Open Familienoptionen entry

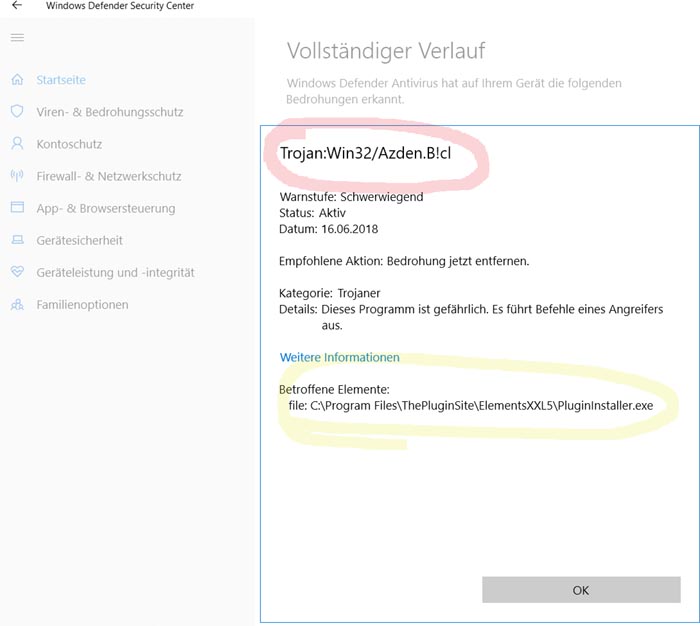coord(83,305)
